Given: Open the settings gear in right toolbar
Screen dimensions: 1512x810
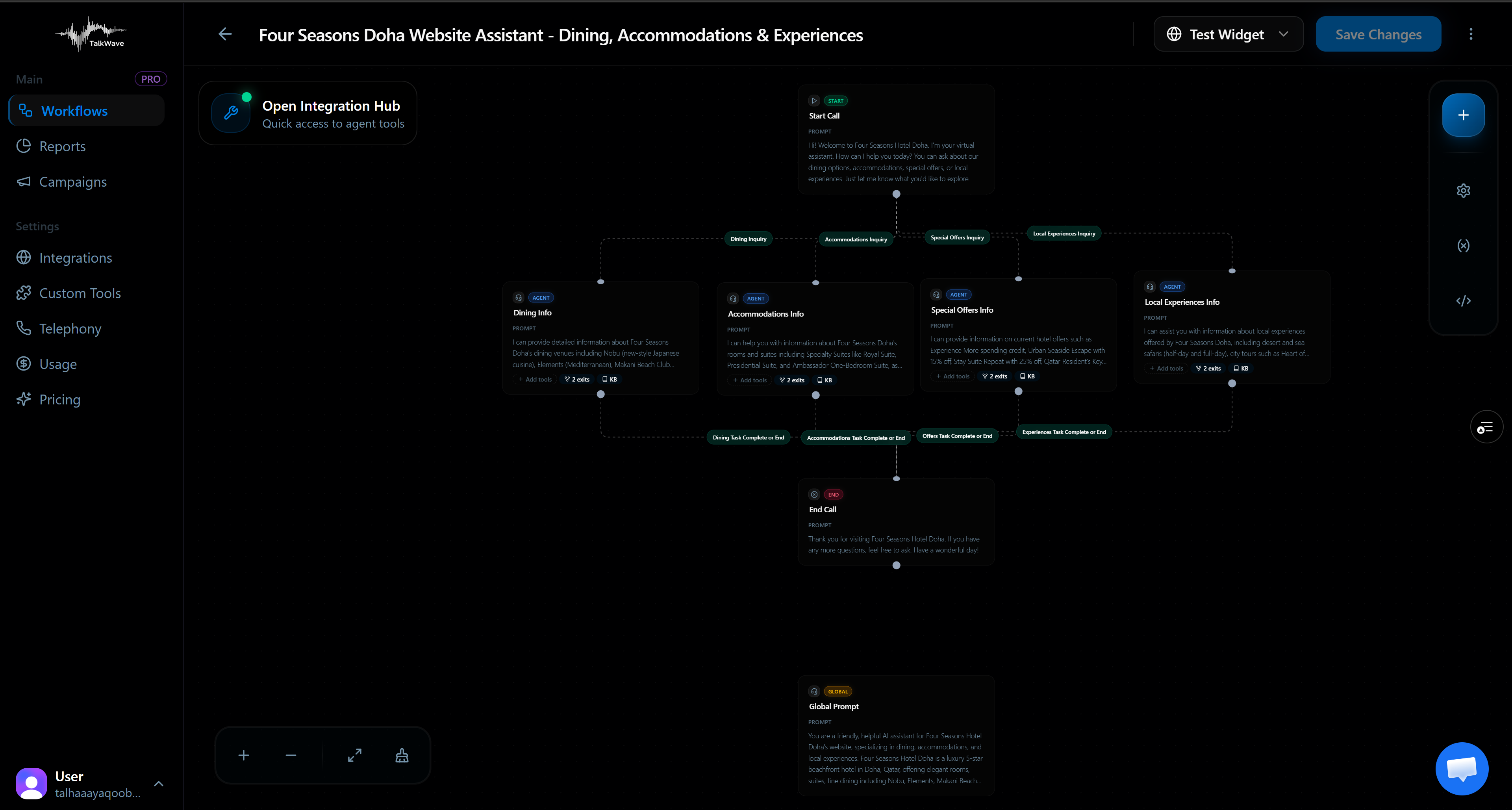Looking at the screenshot, I should [1463, 191].
